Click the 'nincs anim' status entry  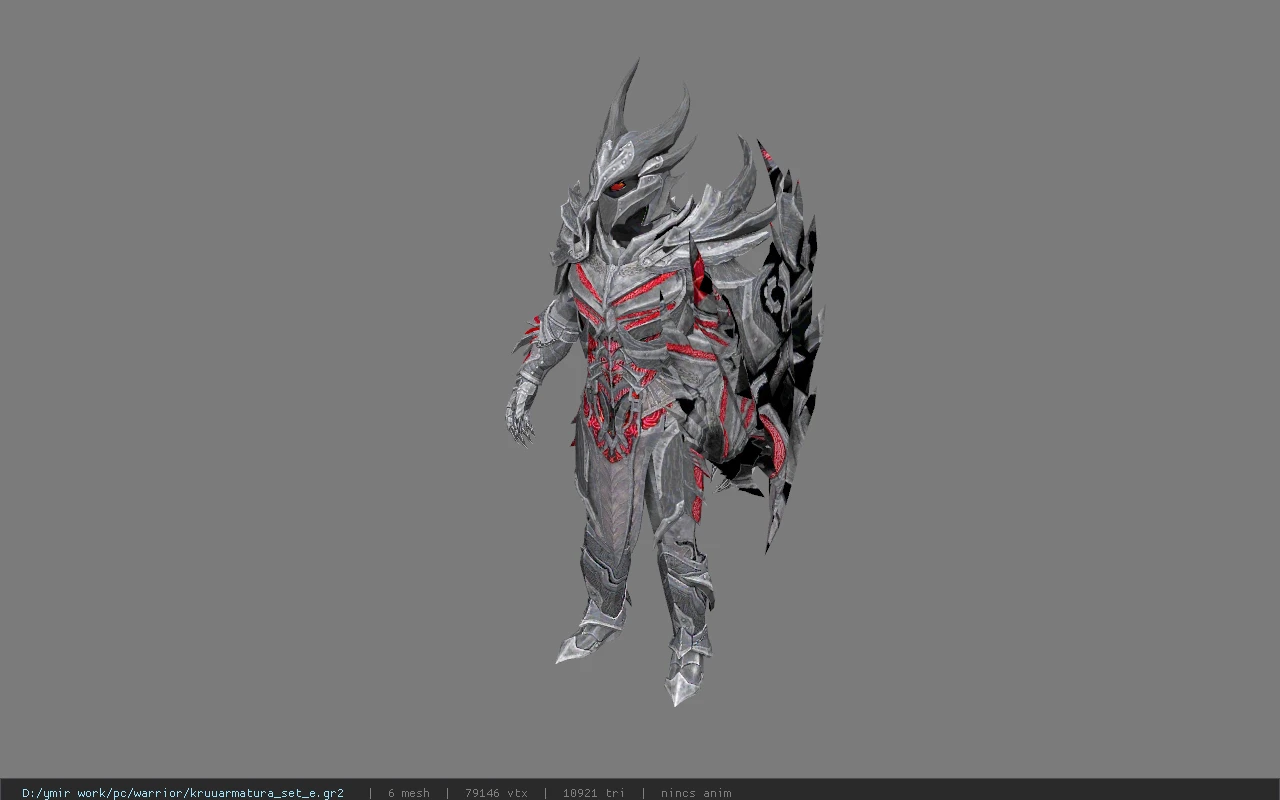click(696, 793)
